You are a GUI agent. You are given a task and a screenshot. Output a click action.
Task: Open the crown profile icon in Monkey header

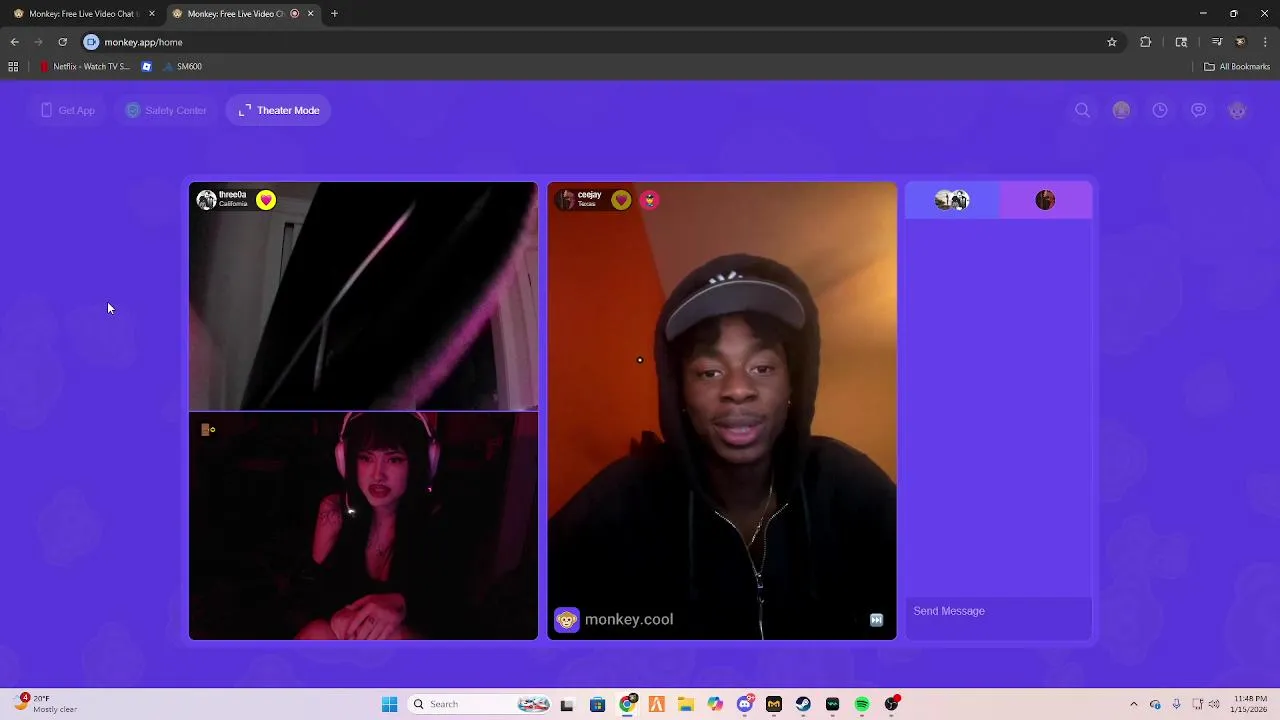[1121, 110]
